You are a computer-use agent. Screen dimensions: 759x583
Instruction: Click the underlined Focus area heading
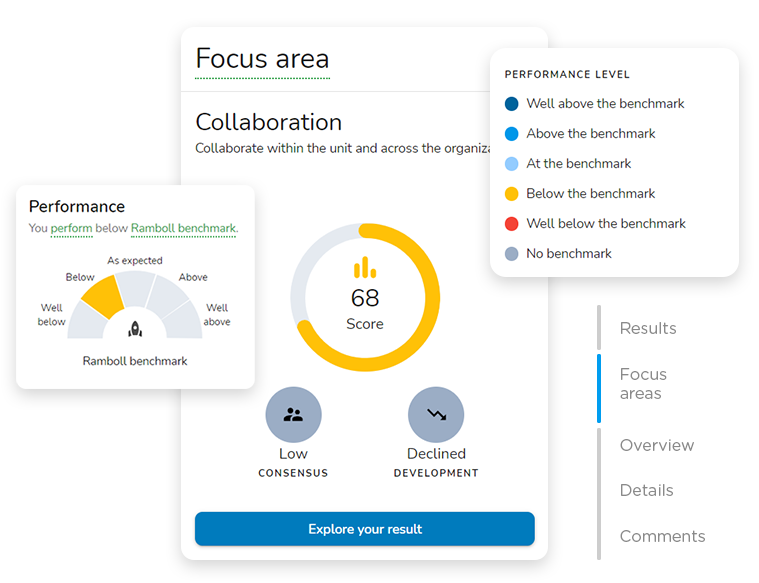click(262, 58)
